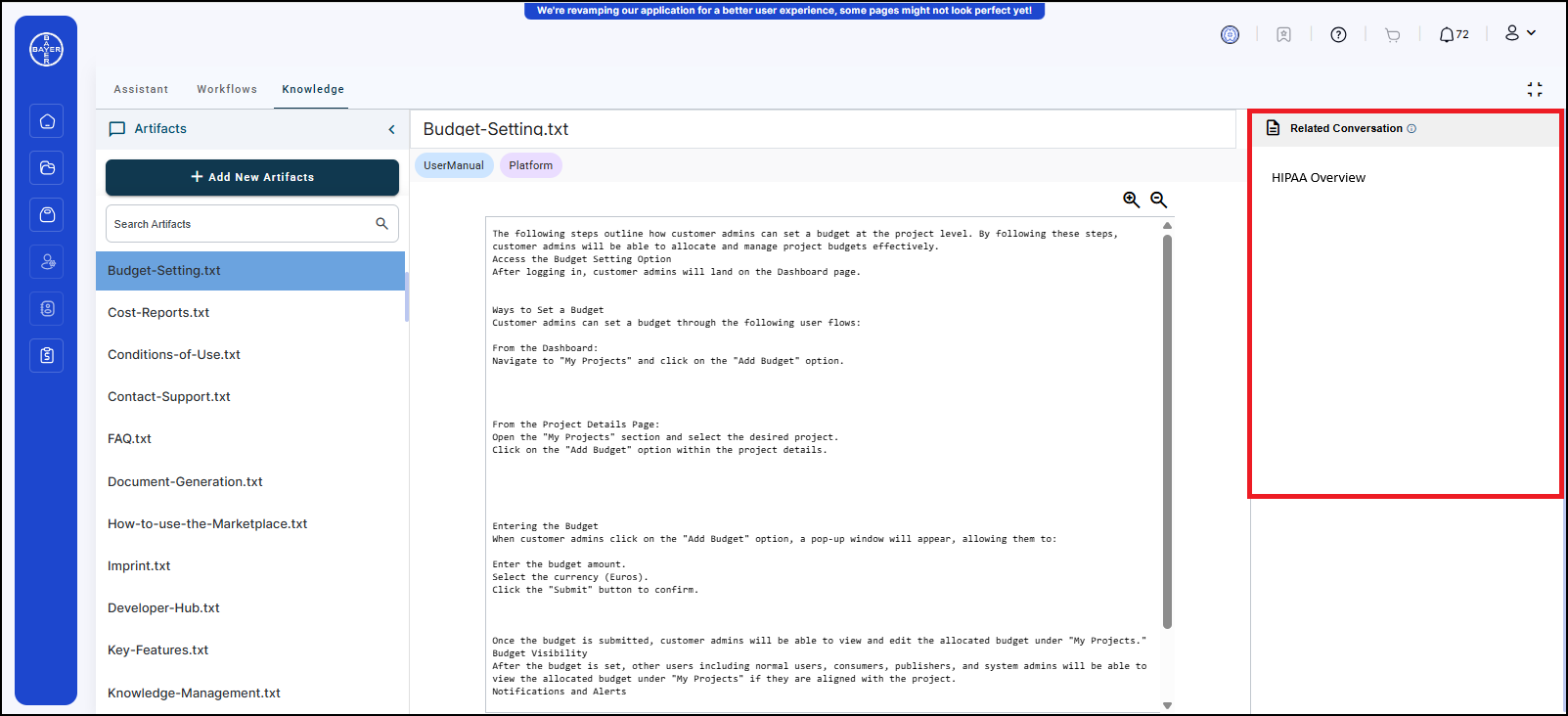
Task: Switch to the Assistant tab
Action: [x=141, y=89]
